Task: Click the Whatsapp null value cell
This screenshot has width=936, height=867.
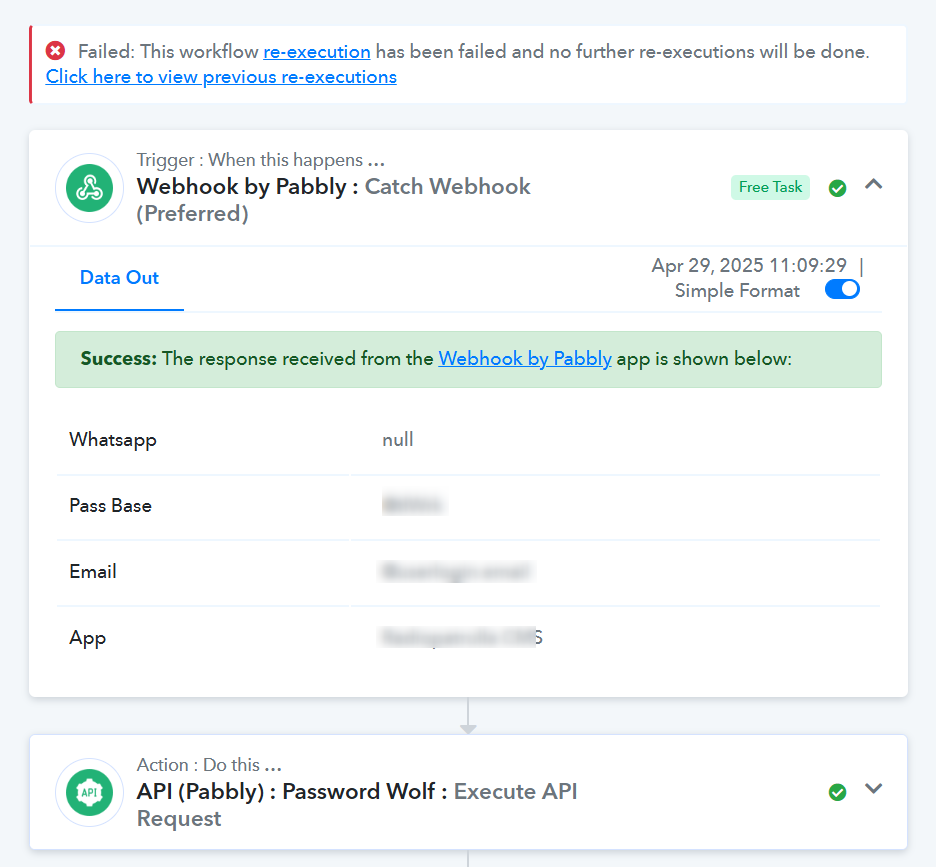Action: click(615, 440)
